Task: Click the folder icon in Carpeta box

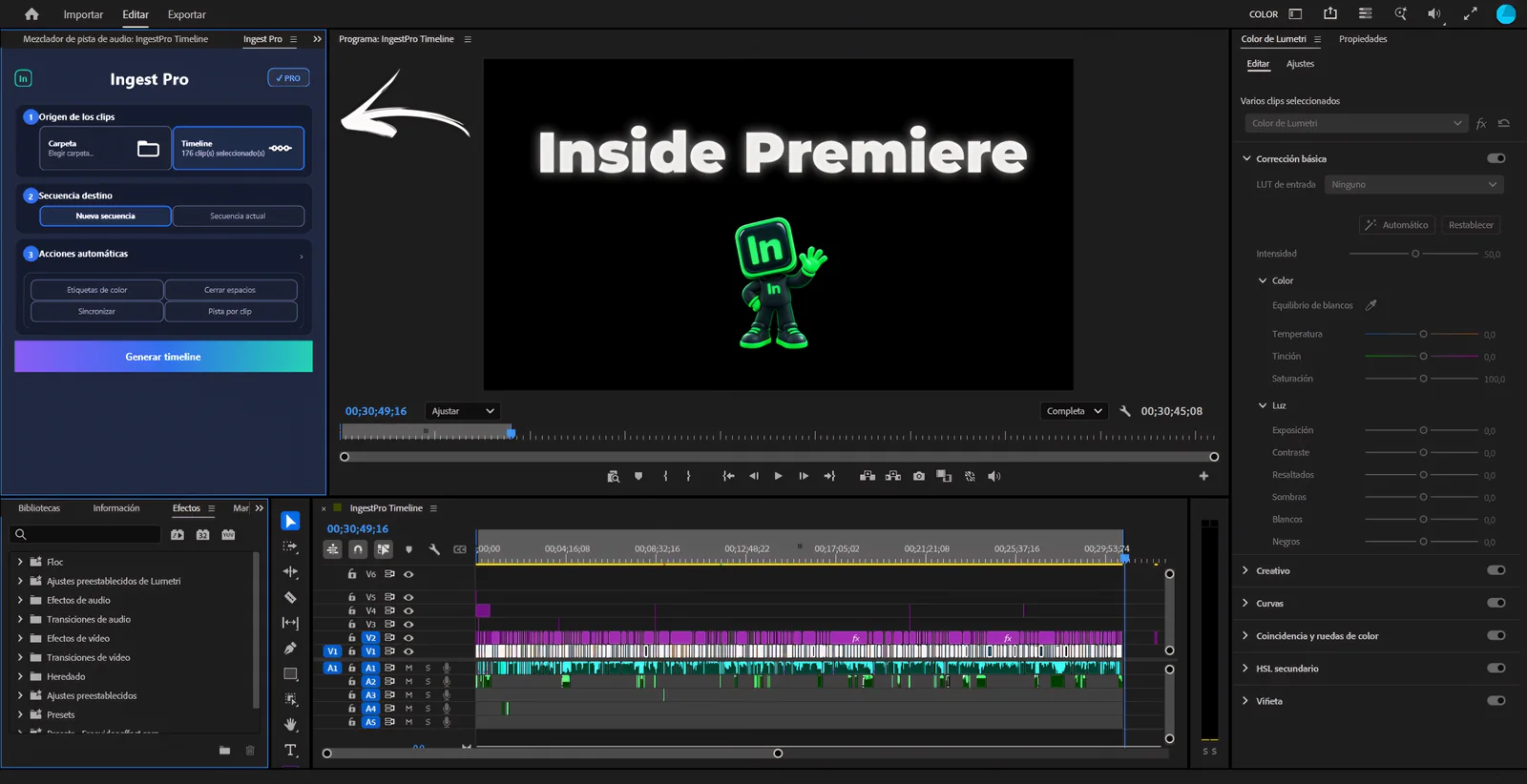Action: pos(148,149)
